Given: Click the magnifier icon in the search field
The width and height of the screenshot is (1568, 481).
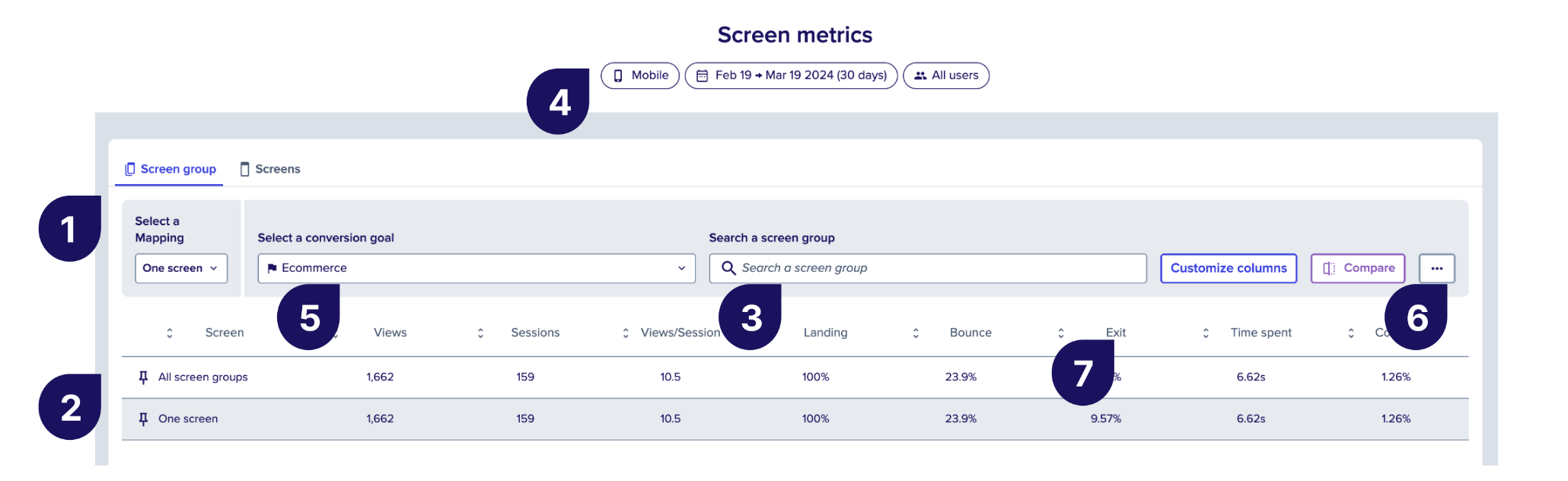Looking at the screenshot, I should pos(728,268).
